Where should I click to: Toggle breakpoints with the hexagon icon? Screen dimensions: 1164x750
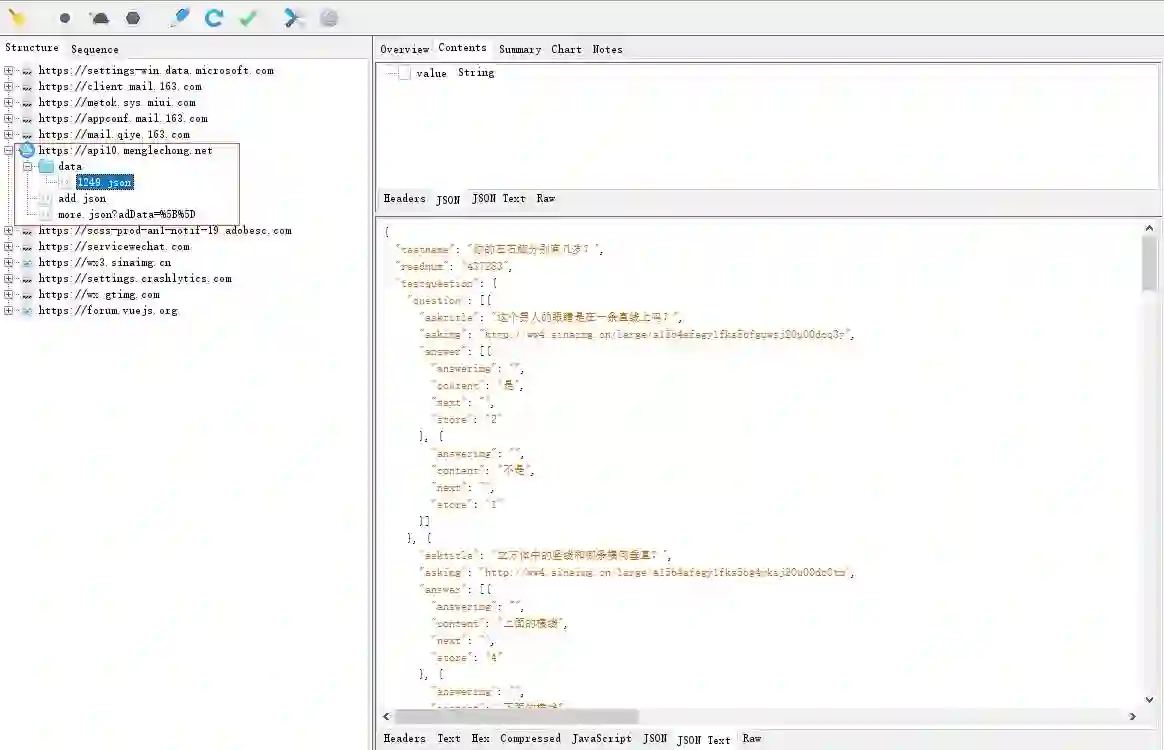133,18
